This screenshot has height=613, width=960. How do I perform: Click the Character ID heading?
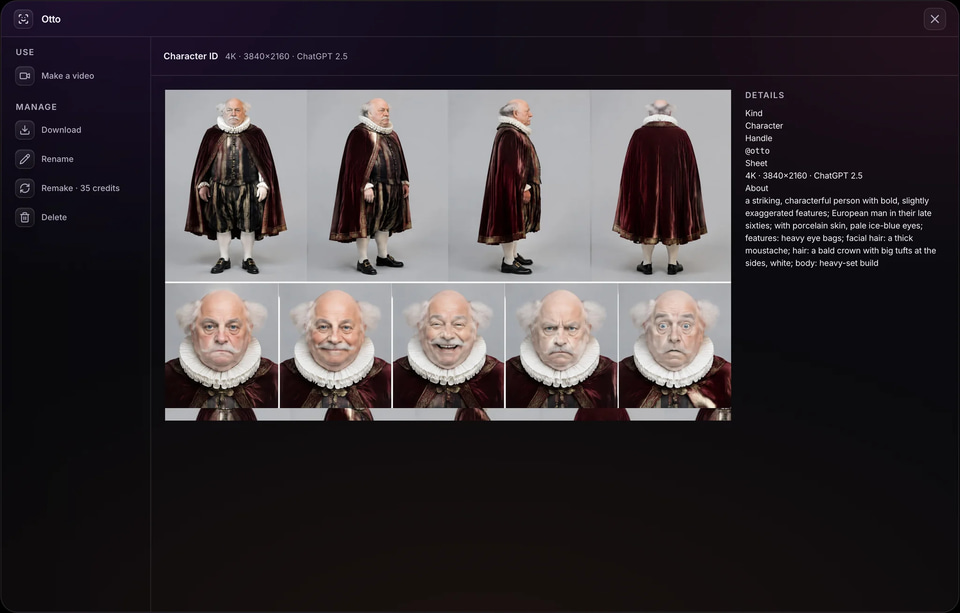coord(190,56)
